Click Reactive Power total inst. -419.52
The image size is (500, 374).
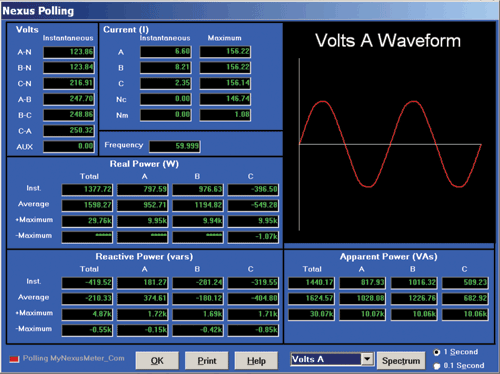click(87, 283)
